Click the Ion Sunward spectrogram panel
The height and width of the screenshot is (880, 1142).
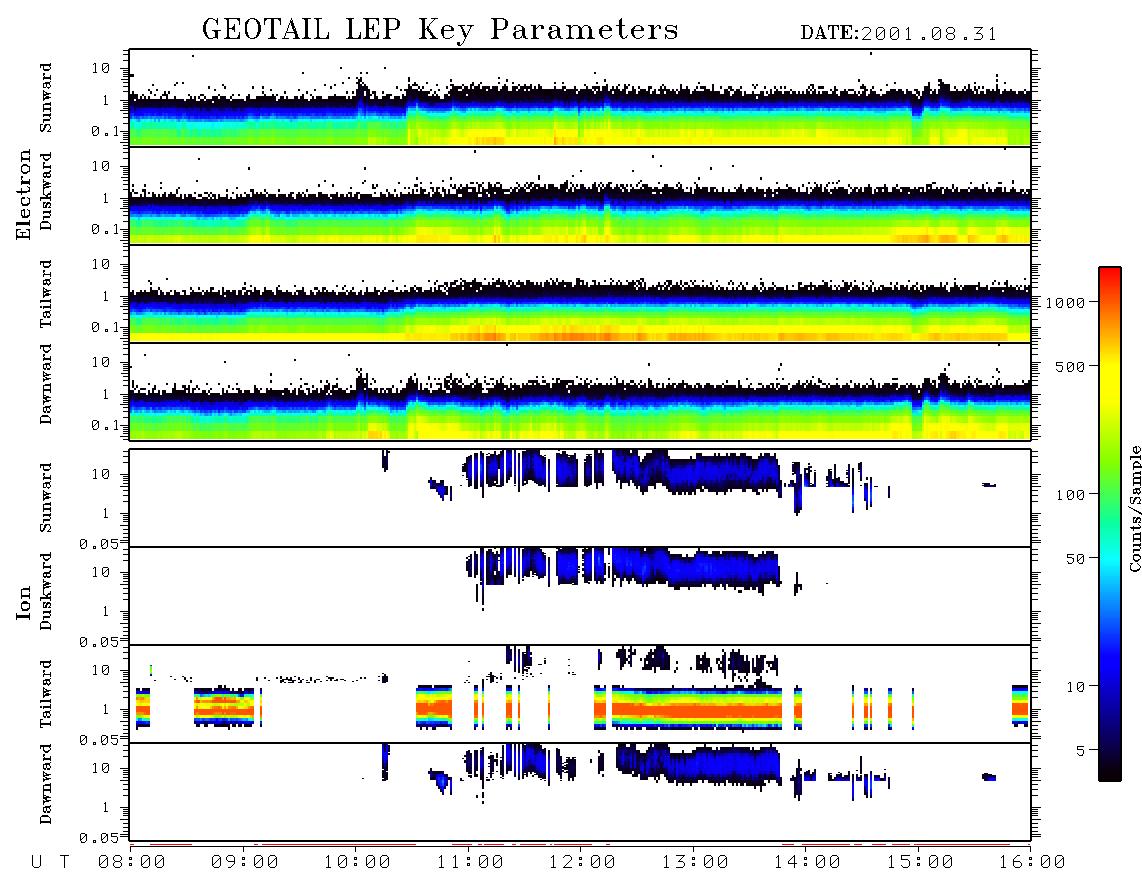[x=580, y=498]
